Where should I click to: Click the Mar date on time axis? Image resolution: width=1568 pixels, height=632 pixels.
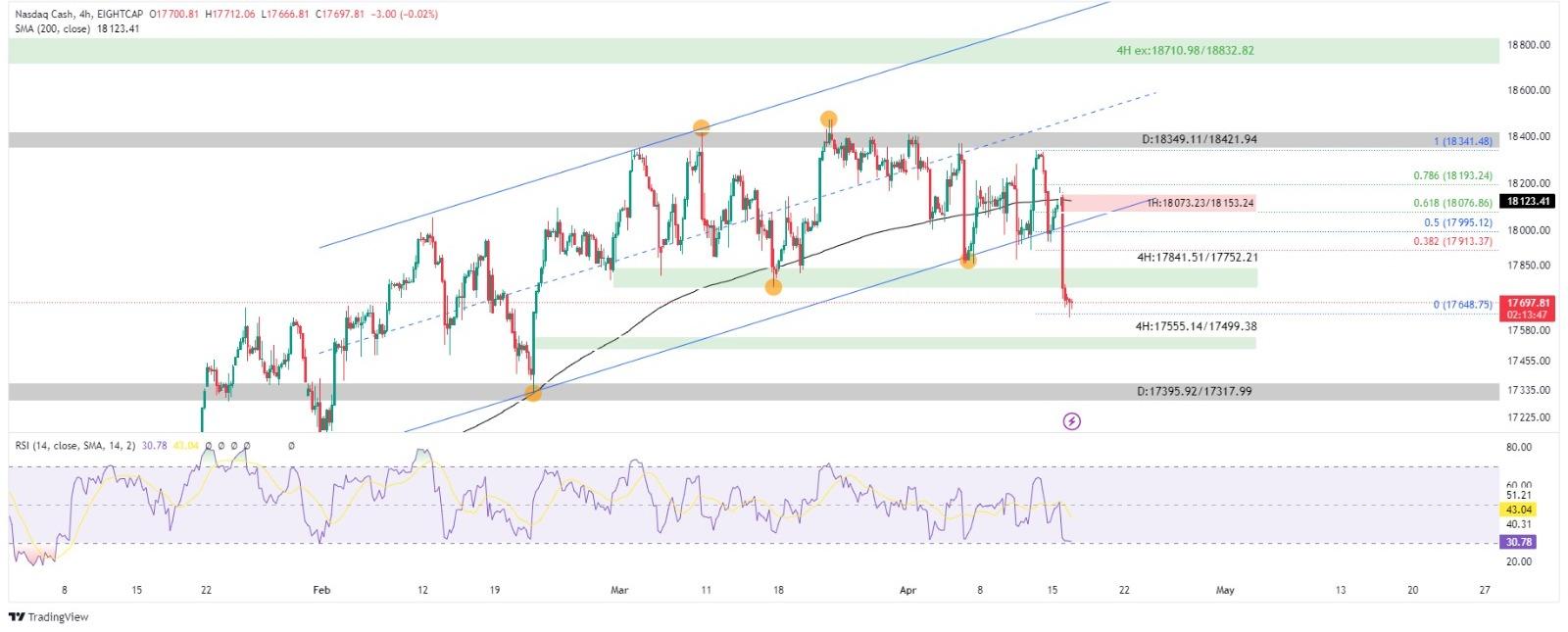click(618, 590)
